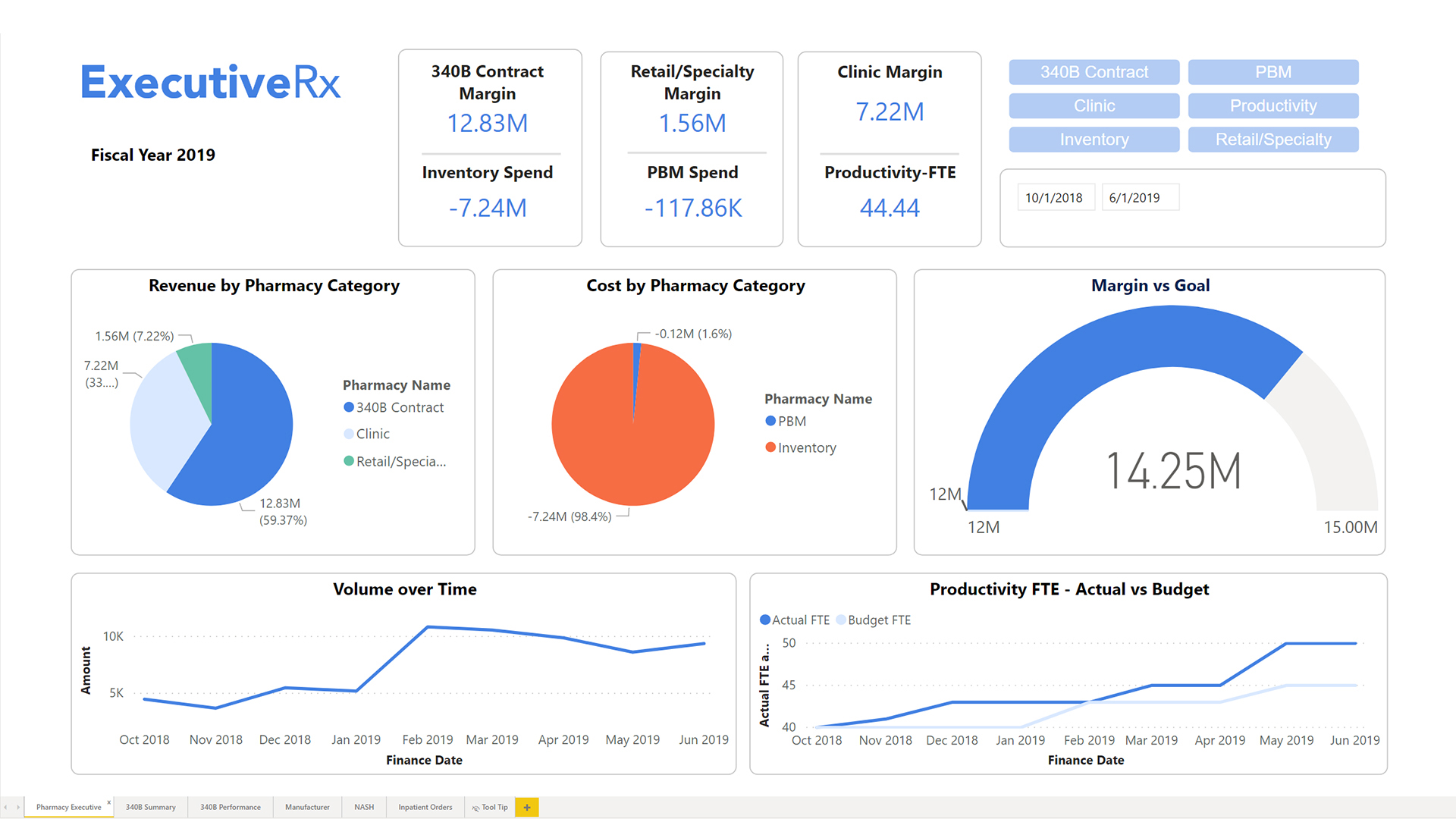
Task: Click the Clinic navigation button
Action: tap(1094, 106)
